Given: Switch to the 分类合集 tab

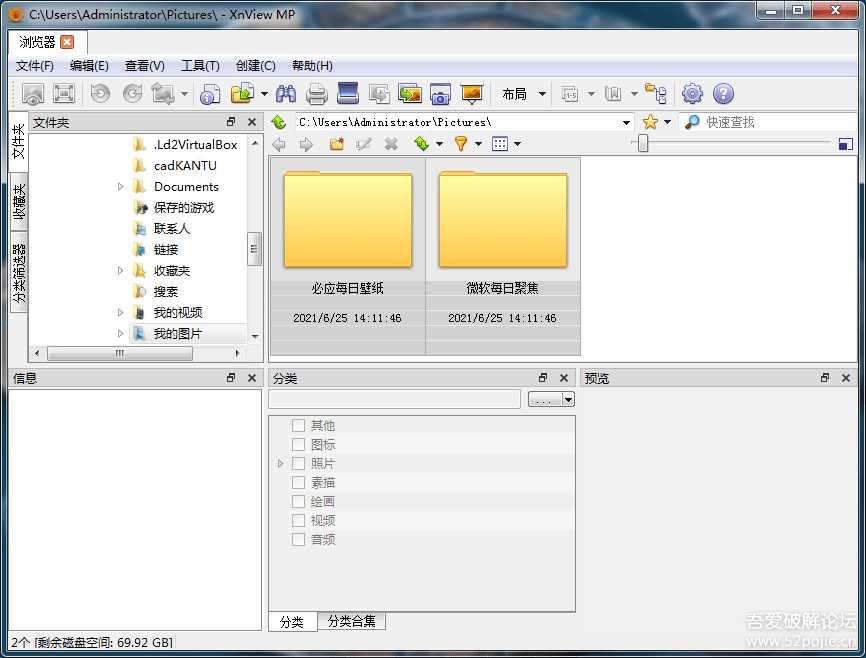Looking at the screenshot, I should pyautogui.click(x=350, y=621).
